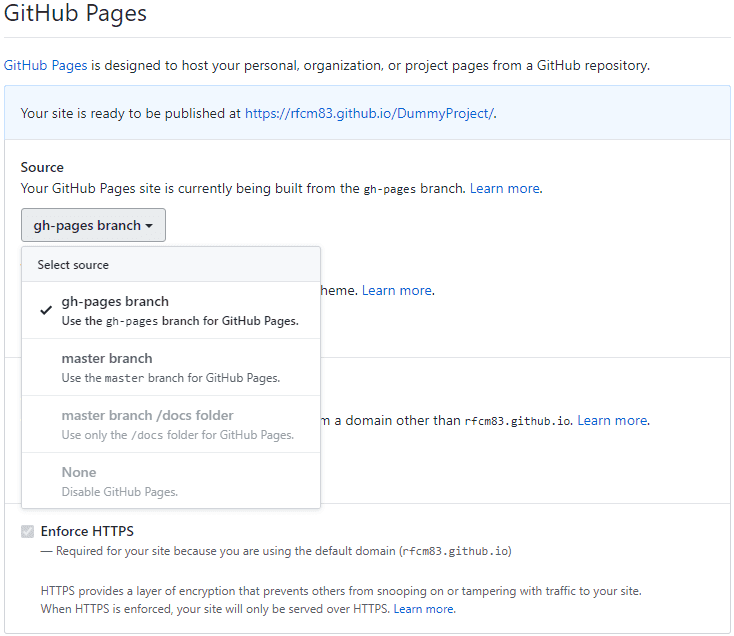Click Learn more about HTTPS enforcement
The image size is (734, 636).
tap(424, 609)
